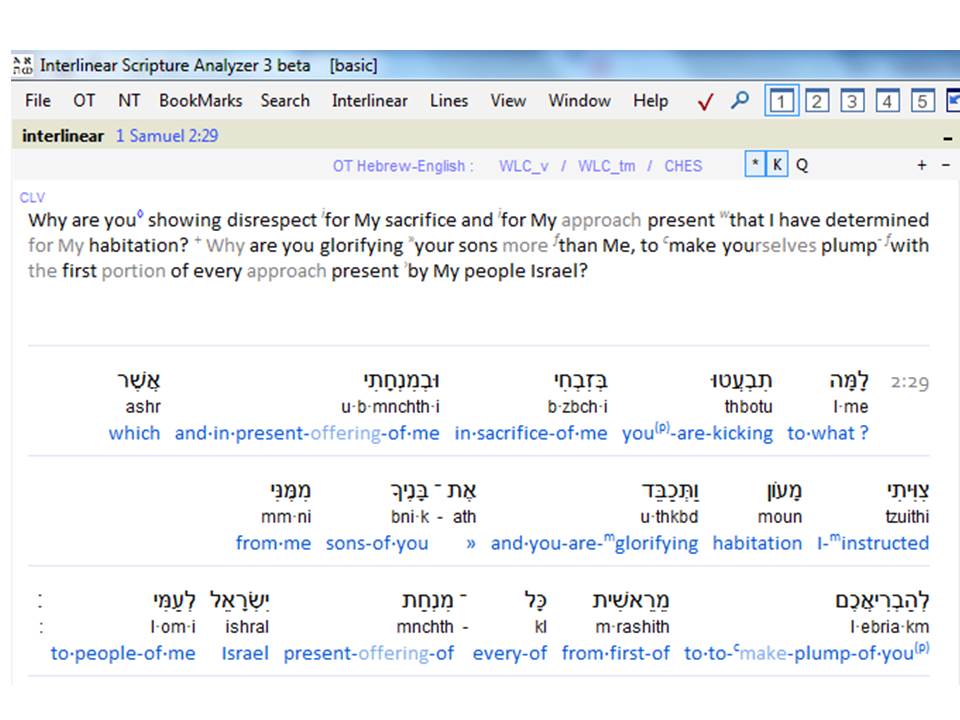The image size is (960, 720).
Task: Switch to window layout 4
Action: [x=888, y=101]
